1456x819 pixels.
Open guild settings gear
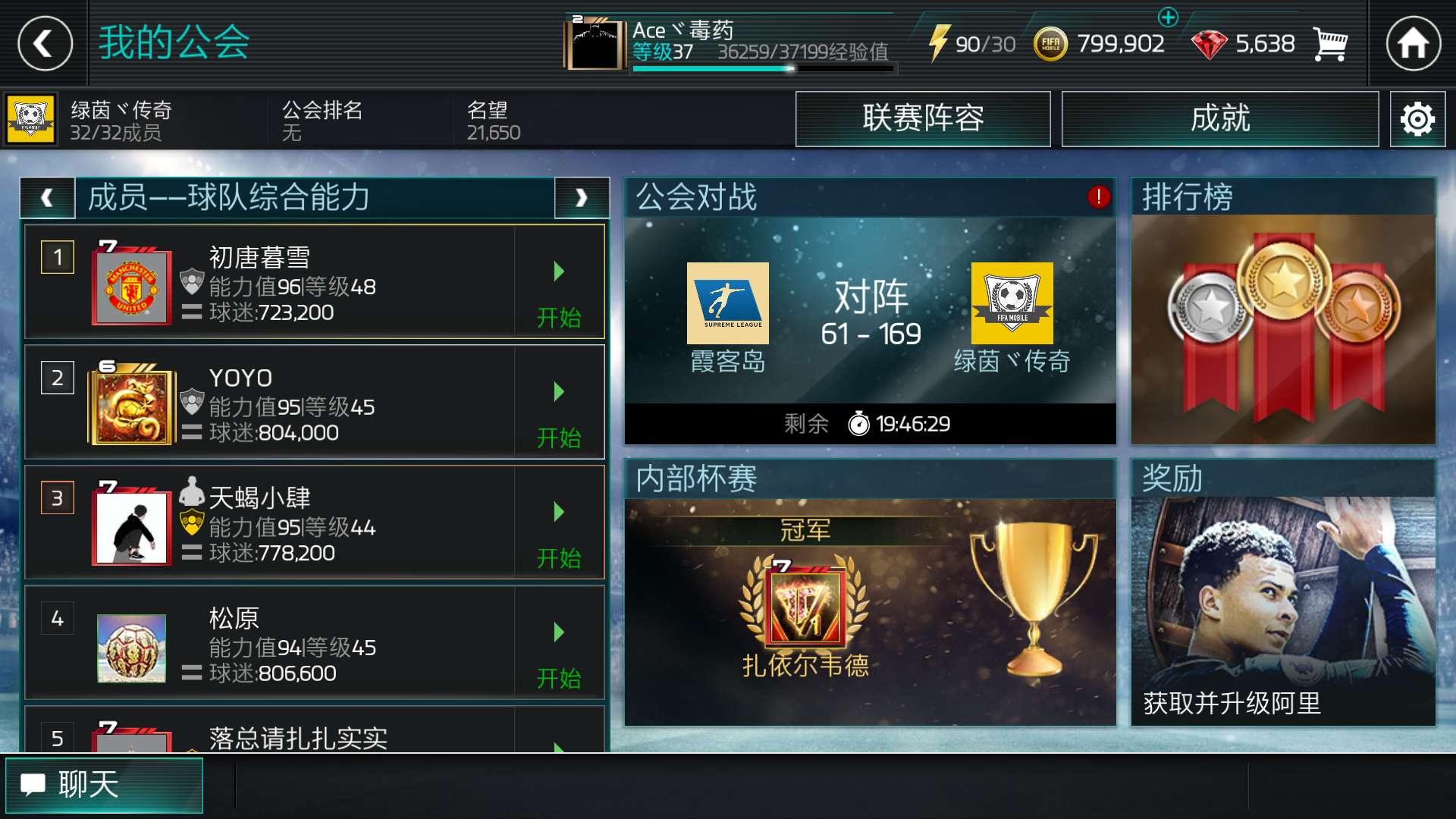pos(1417,119)
